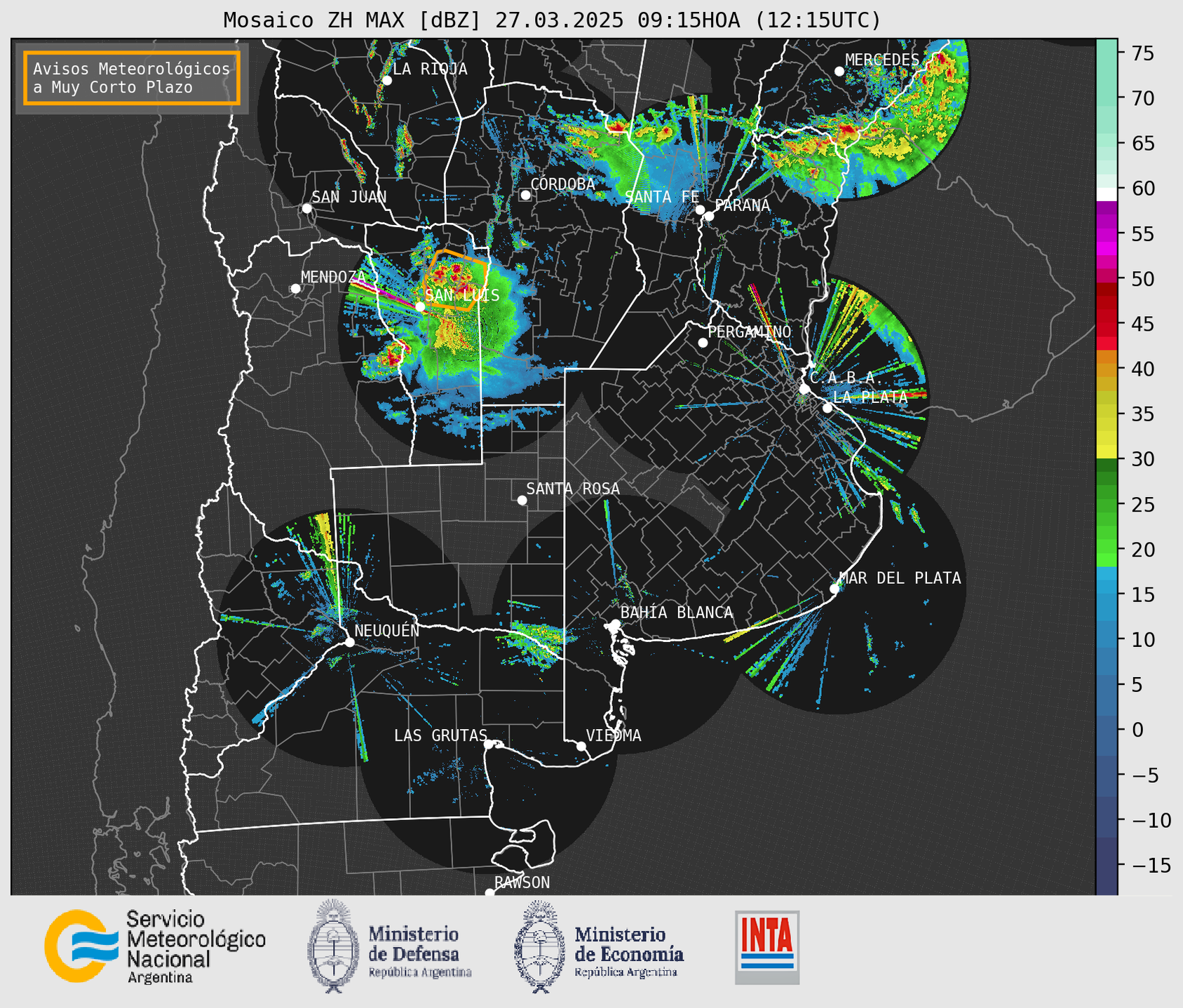Click the La Rioja city marker

tap(386, 81)
